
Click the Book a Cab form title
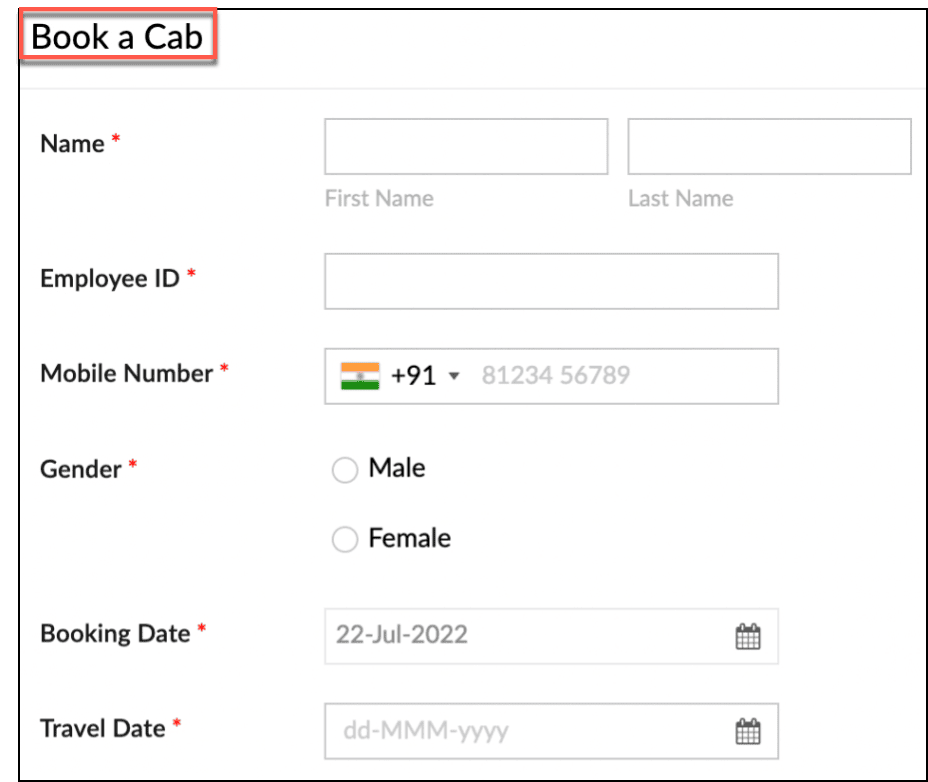[117, 37]
